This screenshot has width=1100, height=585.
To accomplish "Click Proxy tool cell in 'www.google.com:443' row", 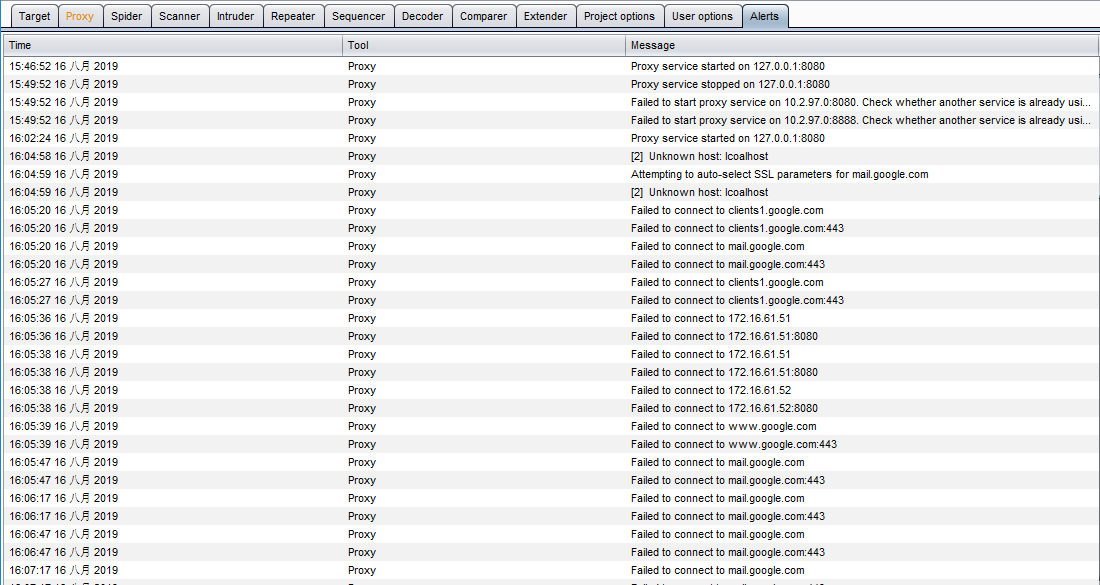I will (362, 445).
